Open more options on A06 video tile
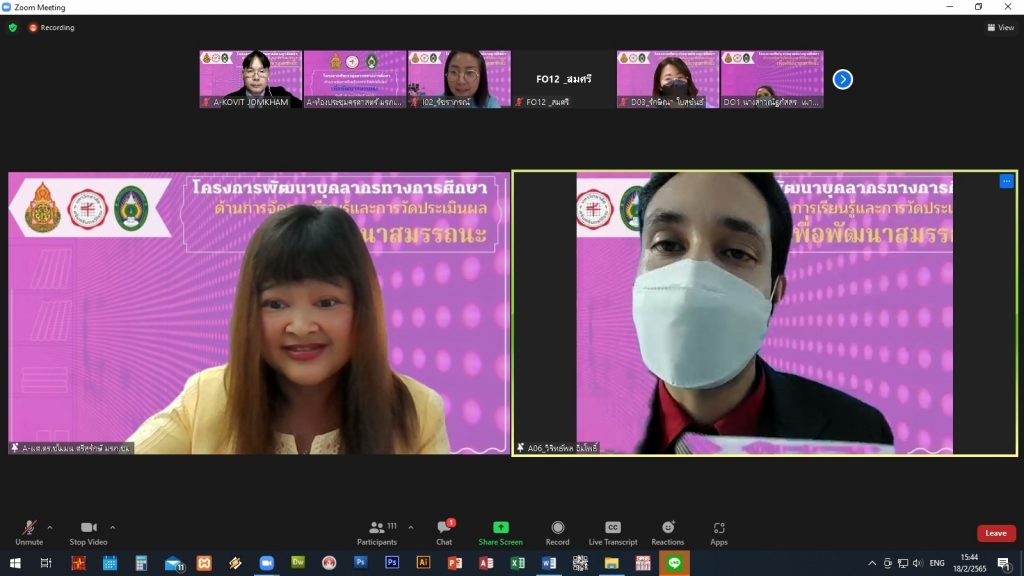The image size is (1024, 576). [x=1006, y=181]
